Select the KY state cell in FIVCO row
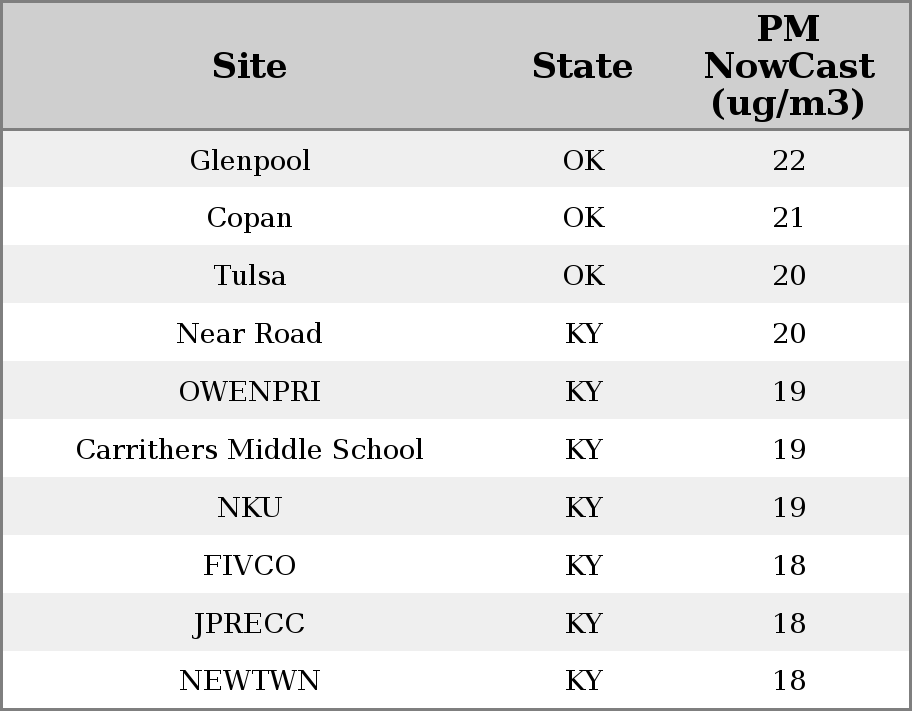 (x=583, y=566)
